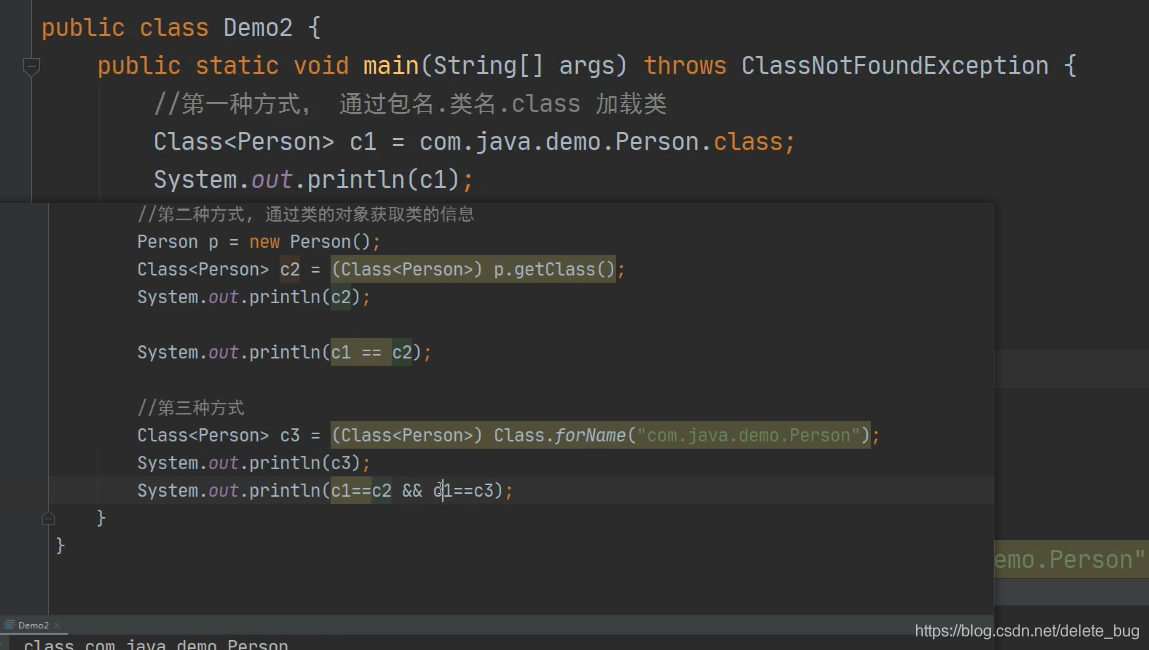The width and height of the screenshot is (1149, 650).
Task: Click the c1==c3 expression
Action: (463, 490)
